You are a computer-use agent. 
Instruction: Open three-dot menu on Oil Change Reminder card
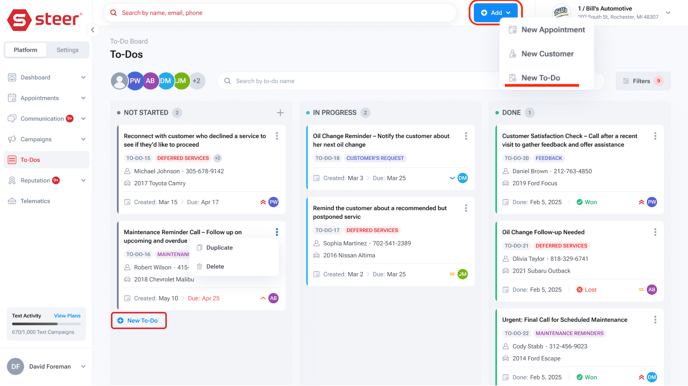click(466, 136)
